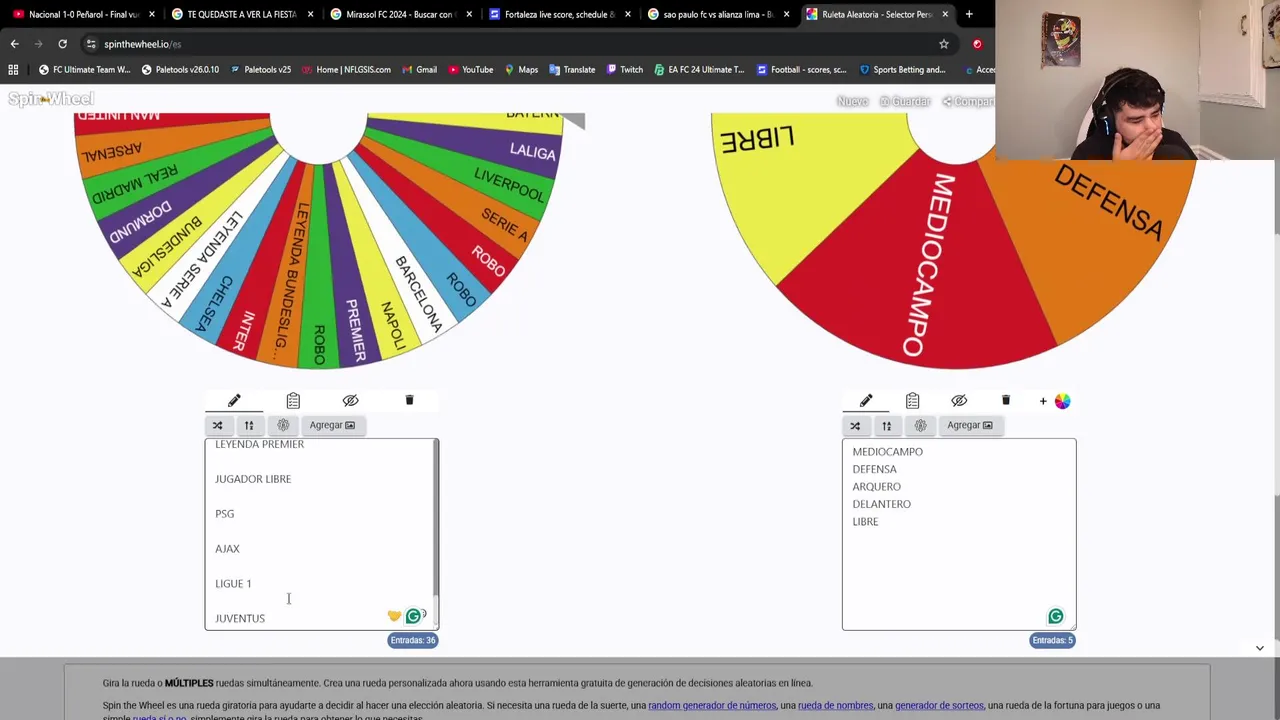Delete the left wheel with trash icon
1280x720 pixels.
409,400
